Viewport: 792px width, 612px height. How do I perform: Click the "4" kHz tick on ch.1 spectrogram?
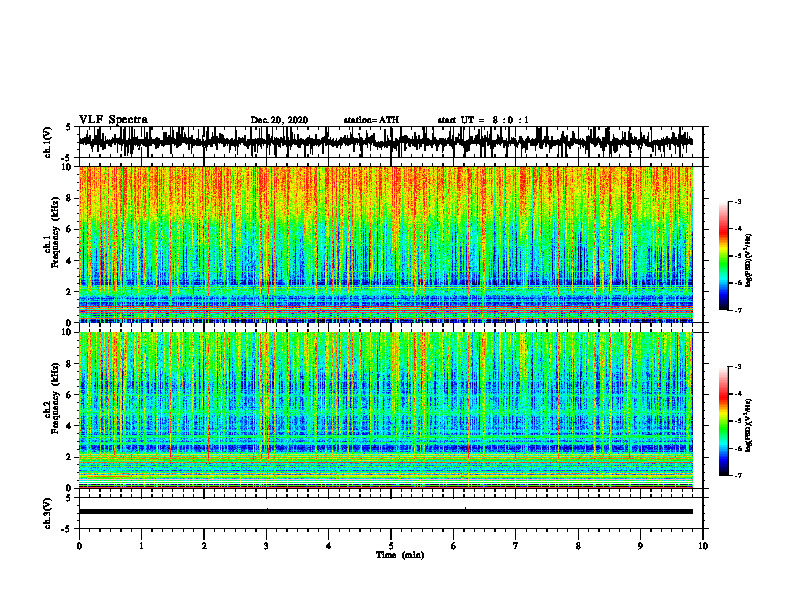70,261
